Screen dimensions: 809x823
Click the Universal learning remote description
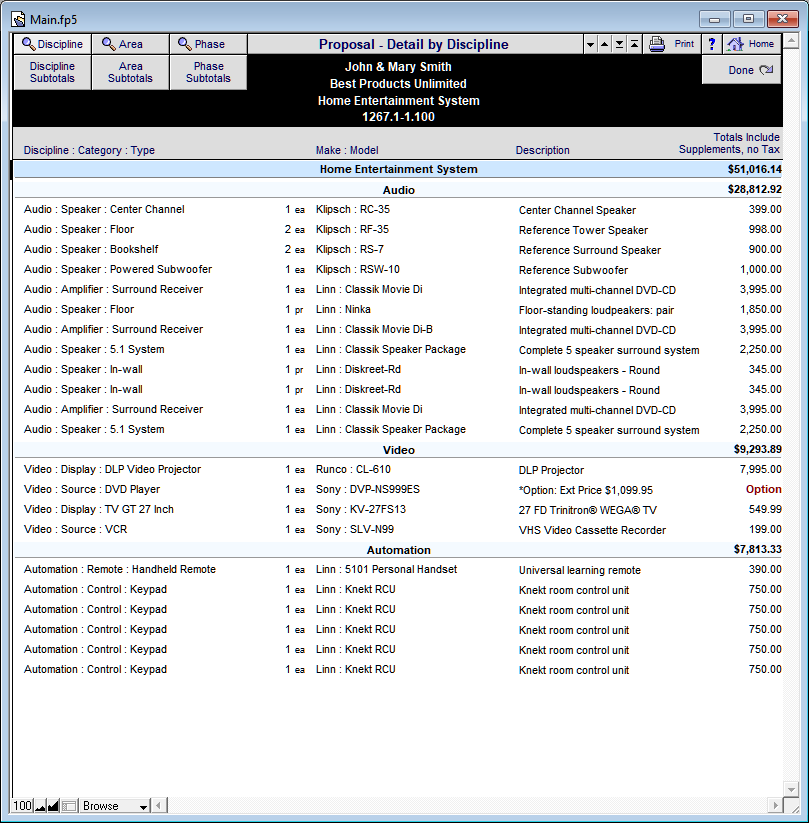coord(580,570)
